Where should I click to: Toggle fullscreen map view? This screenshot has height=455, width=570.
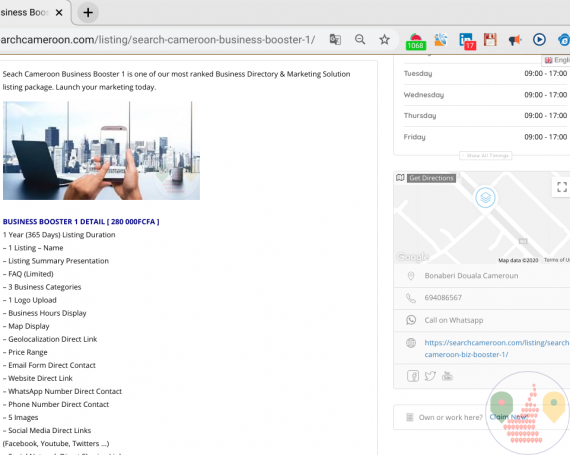pyautogui.click(x=562, y=187)
